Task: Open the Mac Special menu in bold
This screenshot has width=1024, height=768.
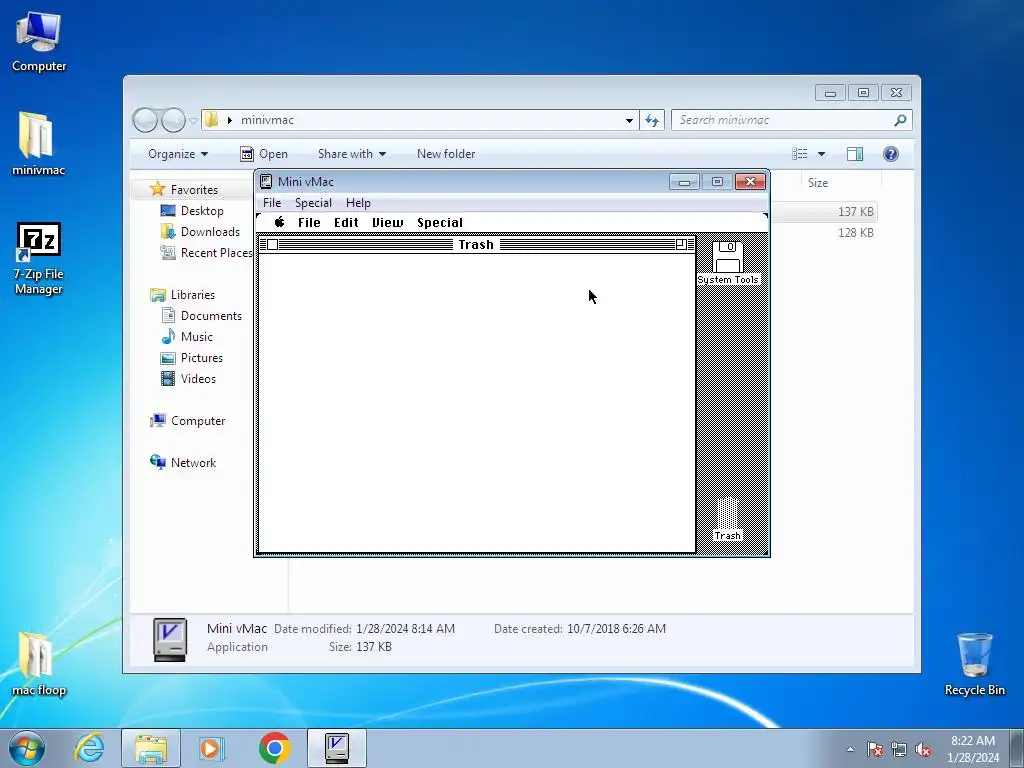Action: tap(440, 223)
